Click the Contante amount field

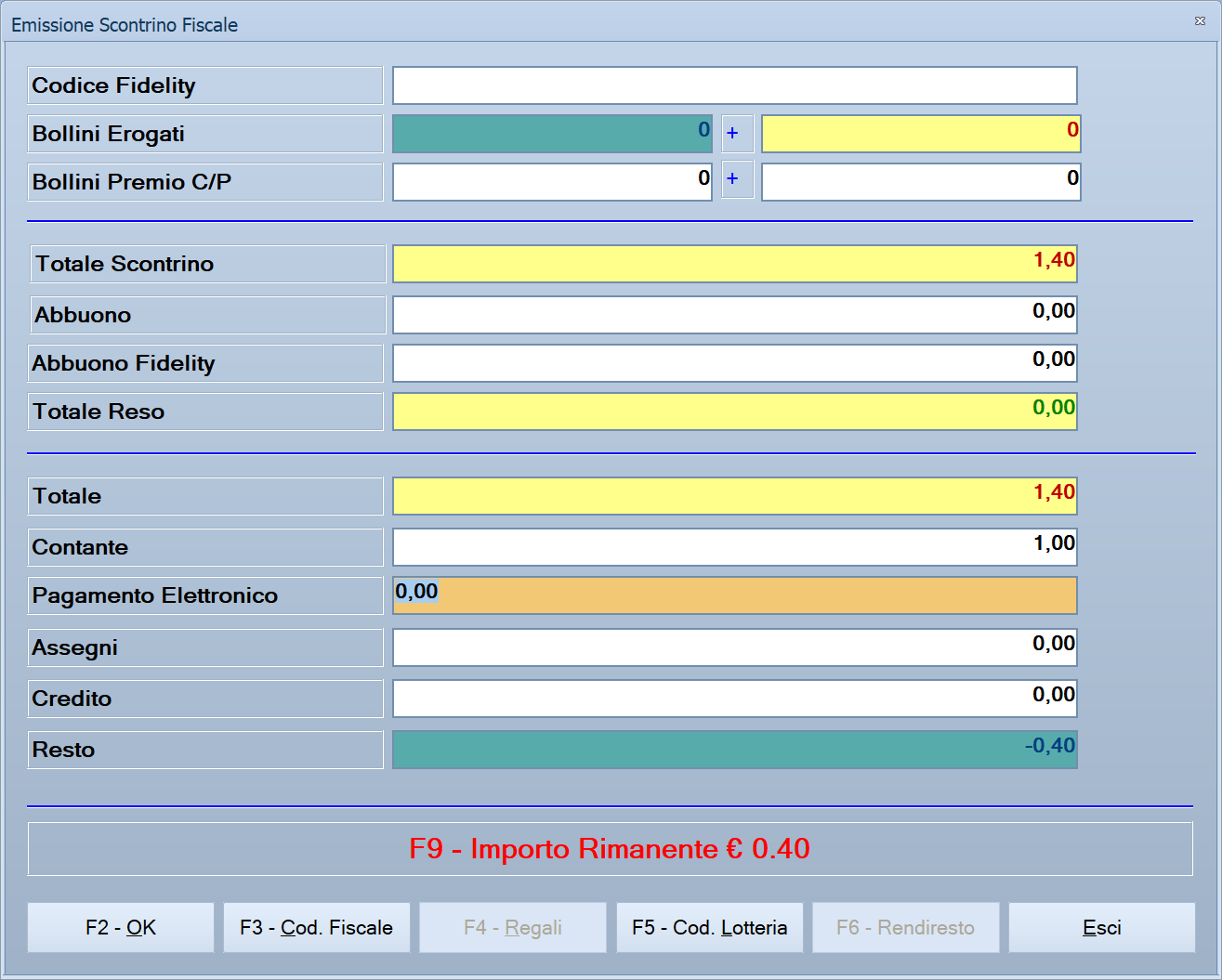pyautogui.click(x=735, y=547)
